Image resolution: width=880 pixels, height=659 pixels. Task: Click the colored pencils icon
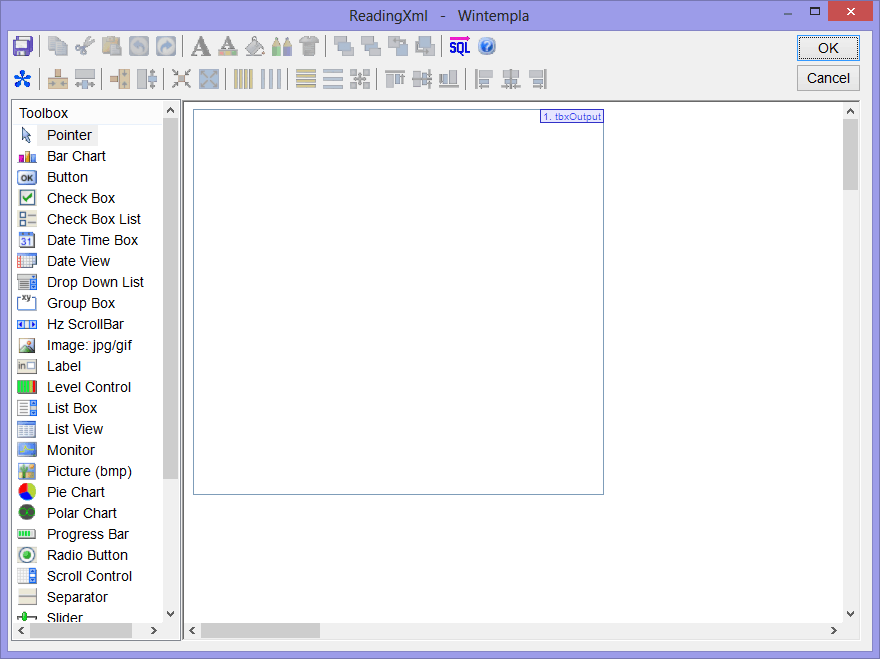click(x=282, y=47)
